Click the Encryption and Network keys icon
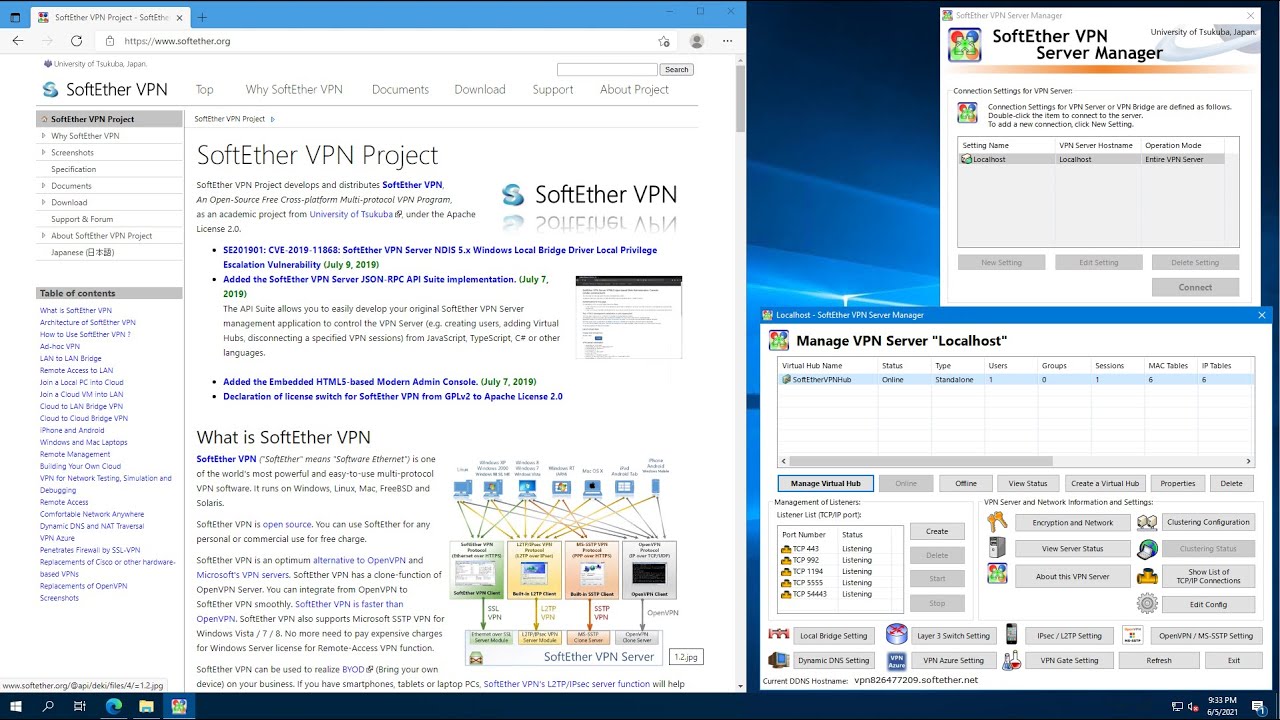The width and height of the screenshot is (1280, 720). (x=997, y=522)
